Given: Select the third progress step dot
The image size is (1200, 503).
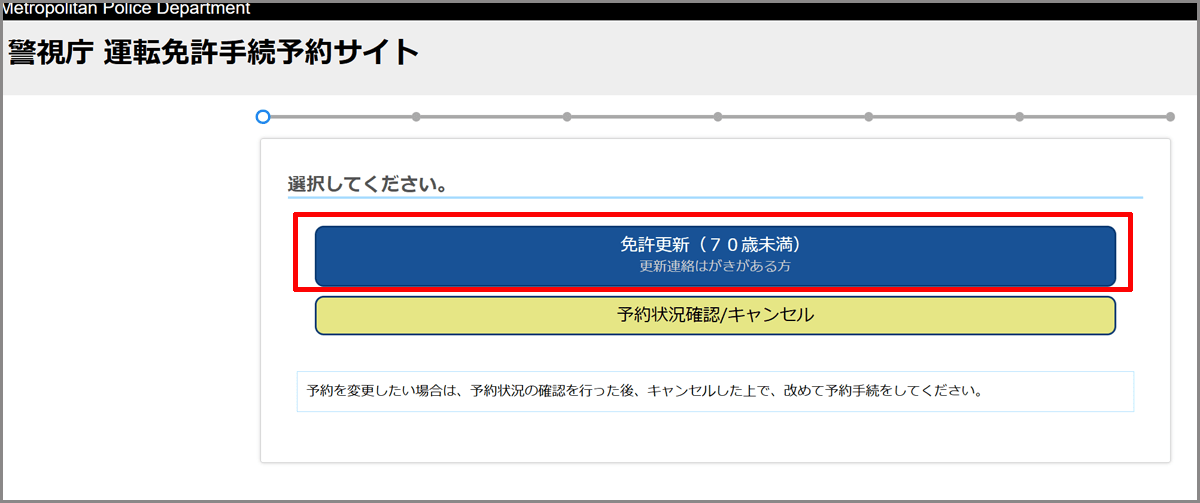Looking at the screenshot, I should pyautogui.click(x=567, y=117).
